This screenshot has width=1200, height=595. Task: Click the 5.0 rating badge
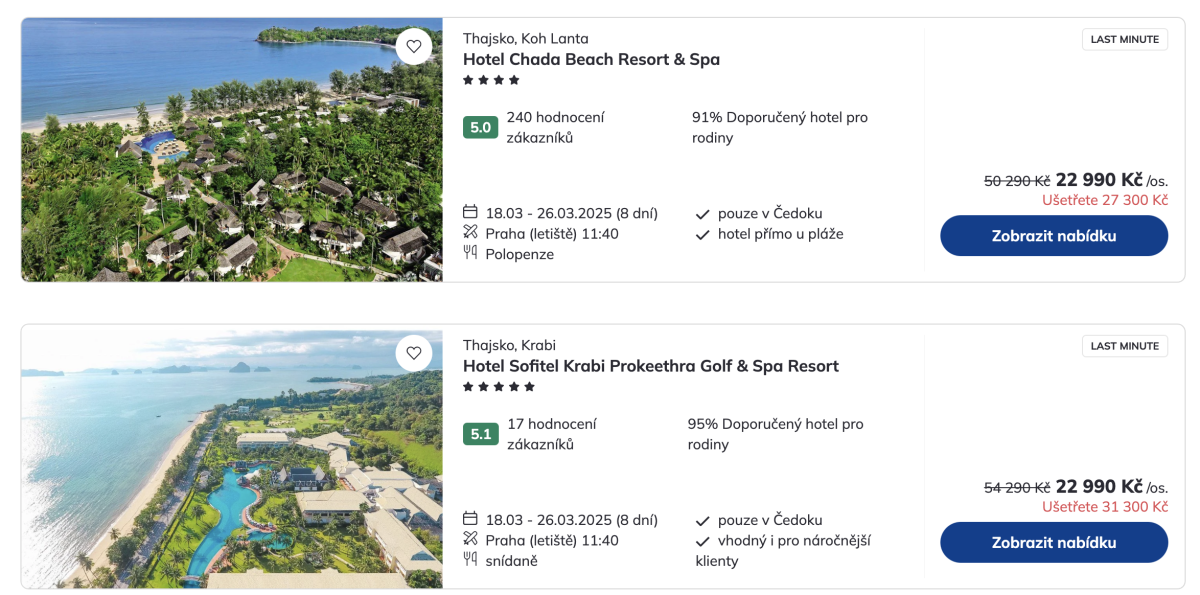(480, 127)
